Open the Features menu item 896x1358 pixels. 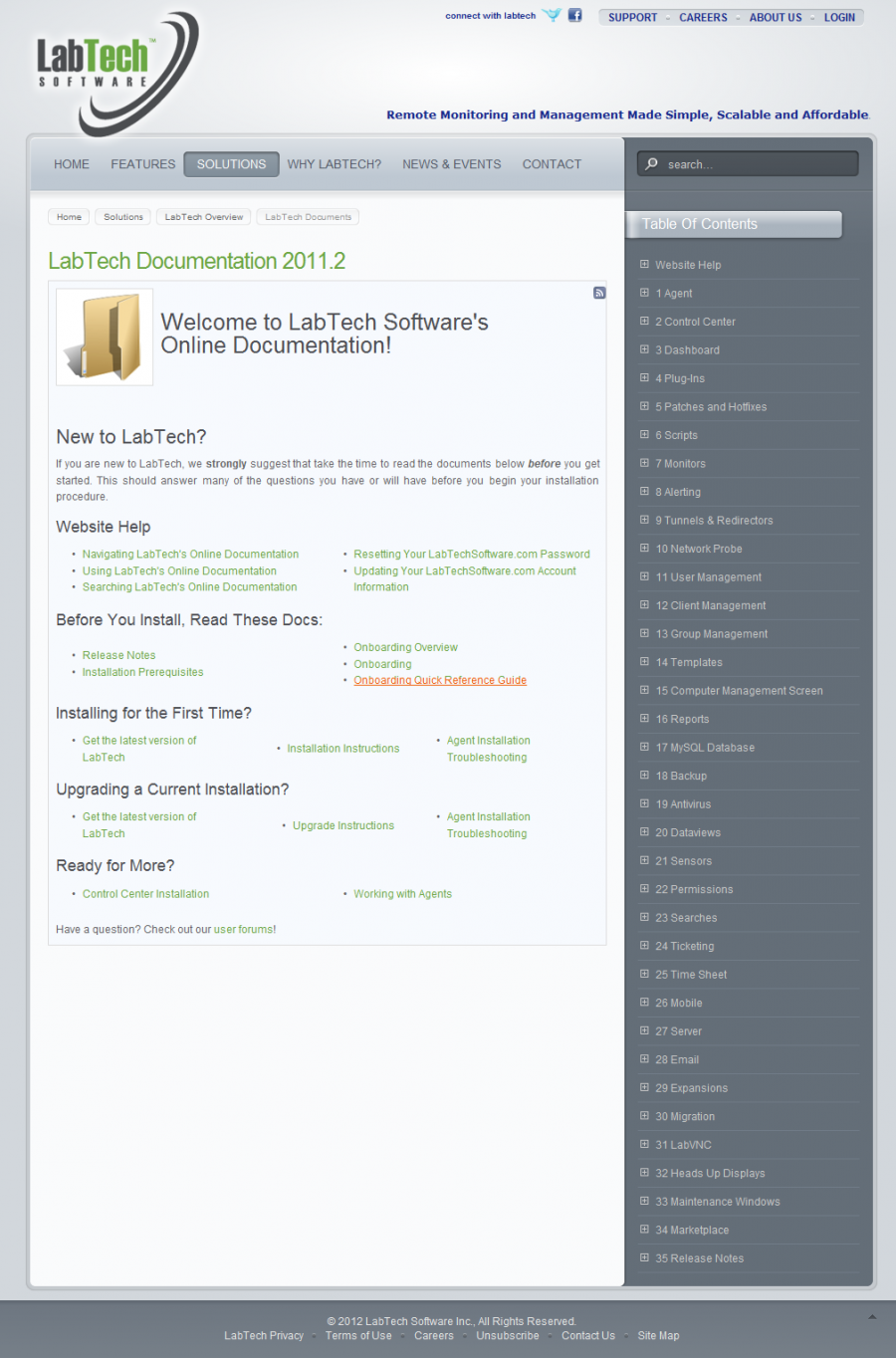tap(142, 164)
